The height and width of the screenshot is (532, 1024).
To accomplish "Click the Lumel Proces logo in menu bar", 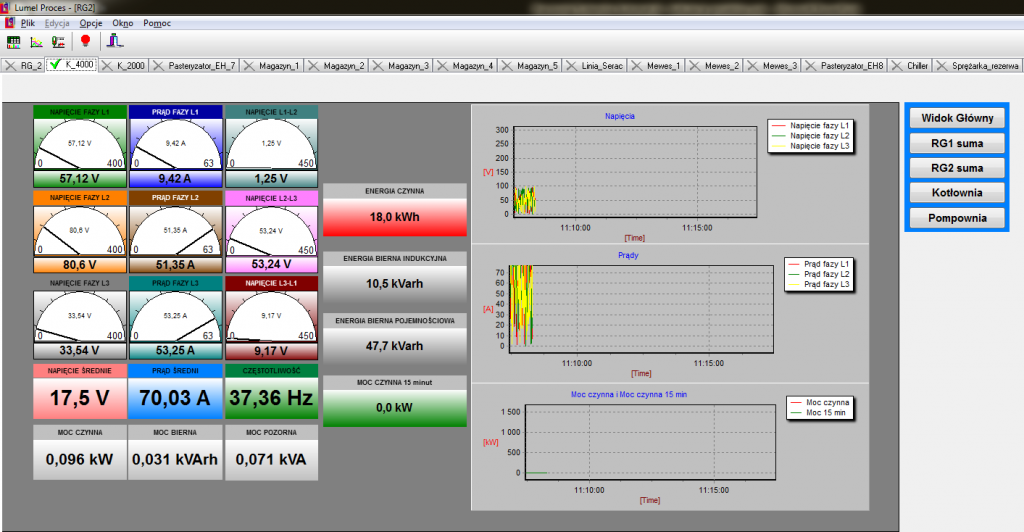I will click(9, 23).
